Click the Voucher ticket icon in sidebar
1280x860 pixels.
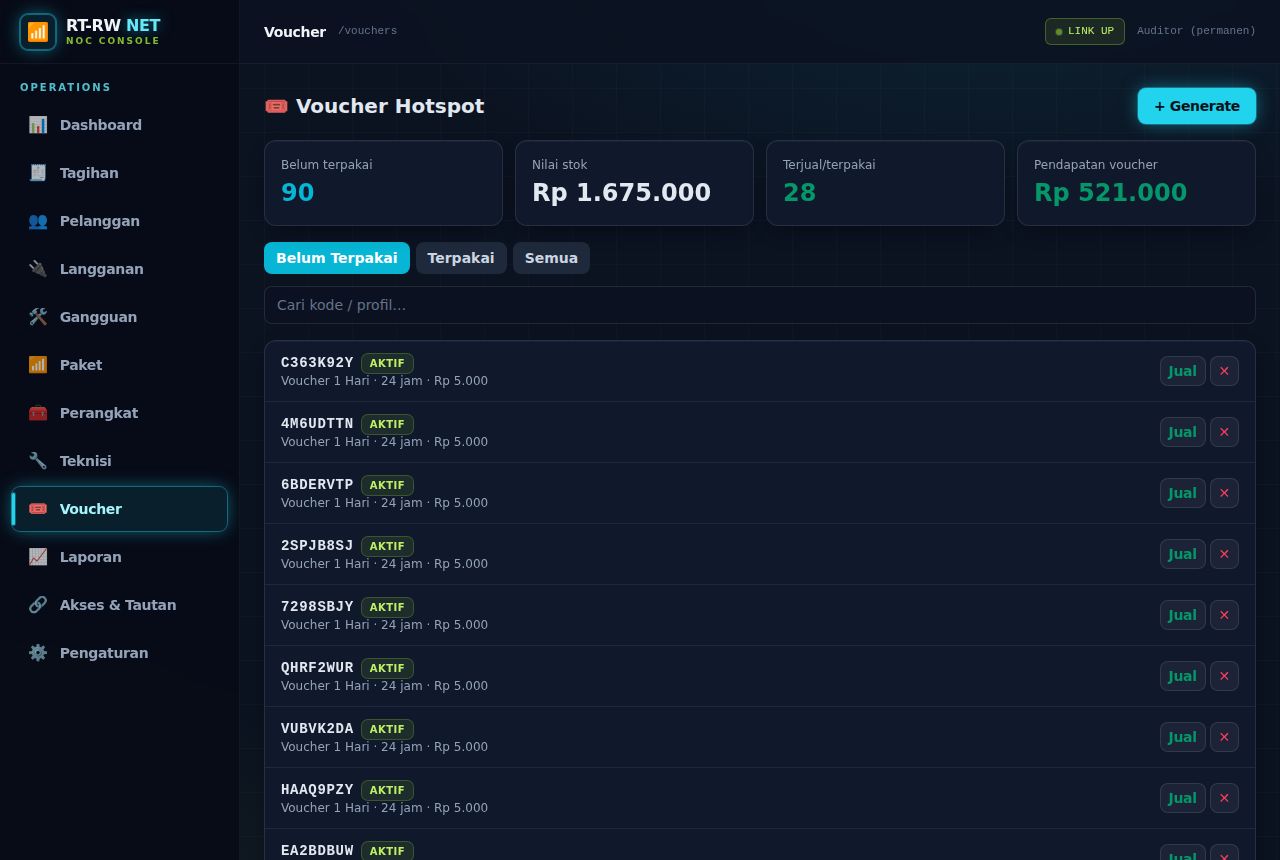click(38, 509)
